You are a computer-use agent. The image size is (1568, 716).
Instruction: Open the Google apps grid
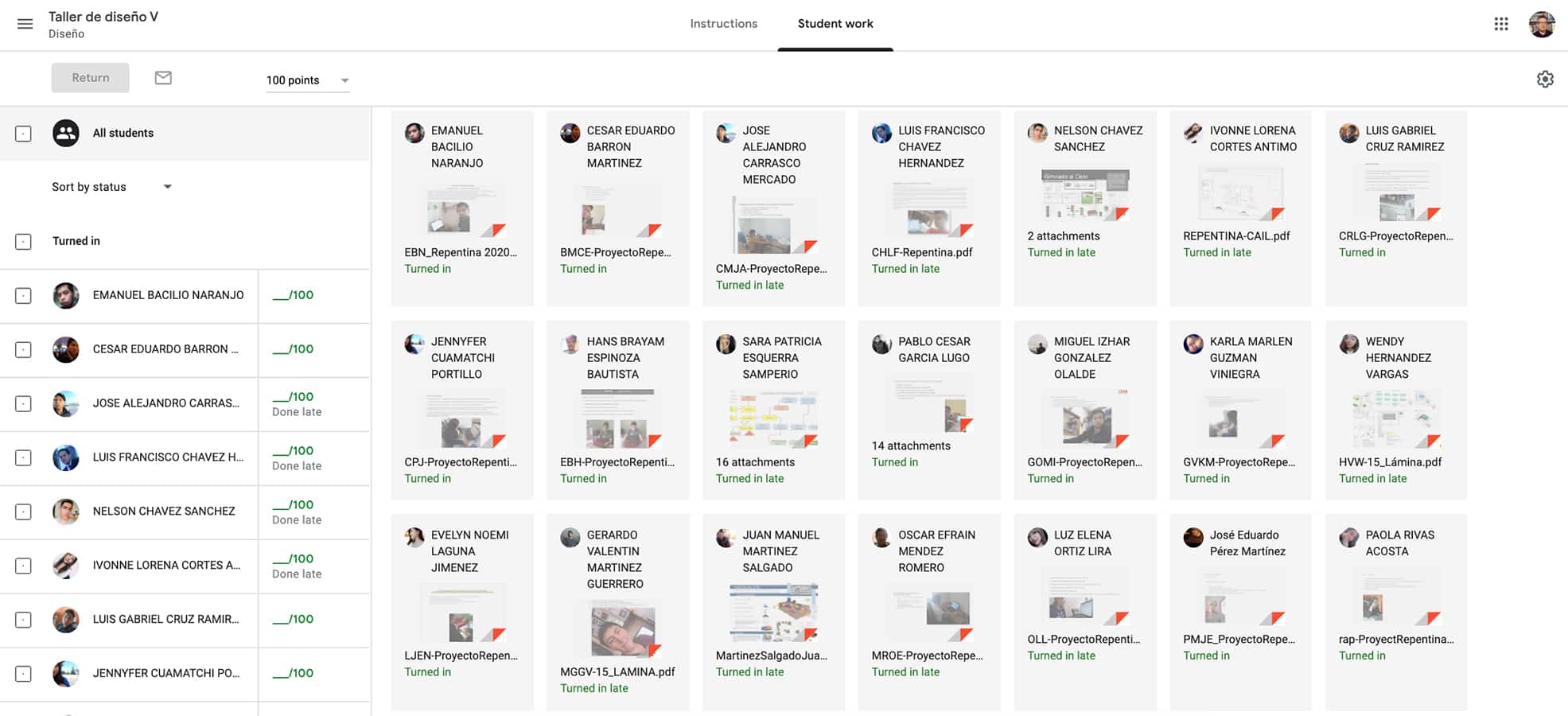click(1500, 24)
